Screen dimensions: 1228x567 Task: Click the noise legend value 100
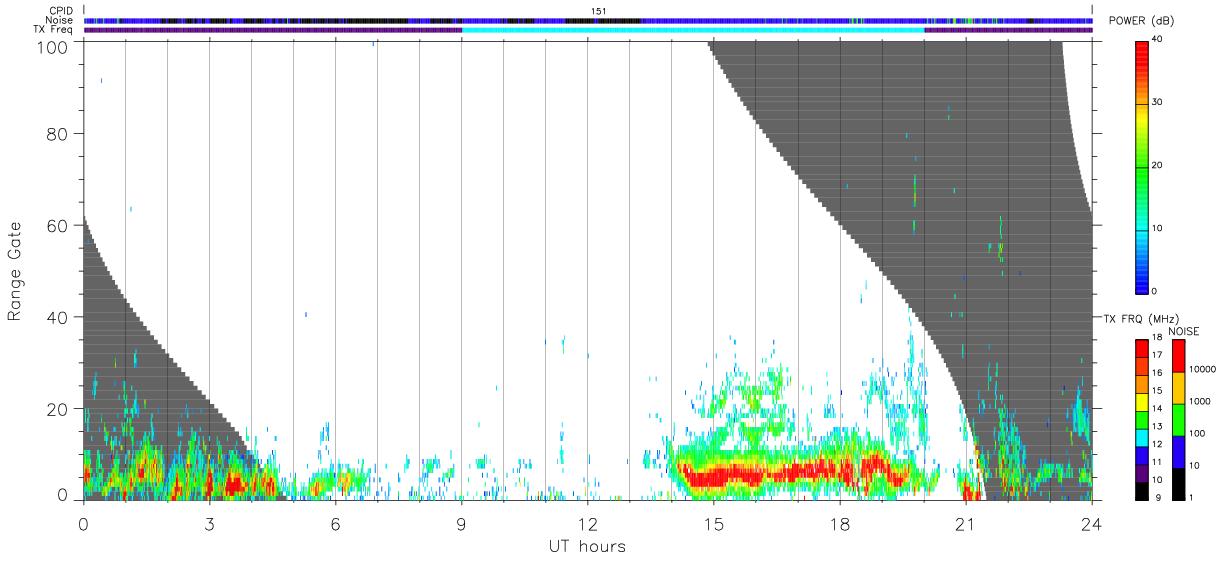(1198, 433)
